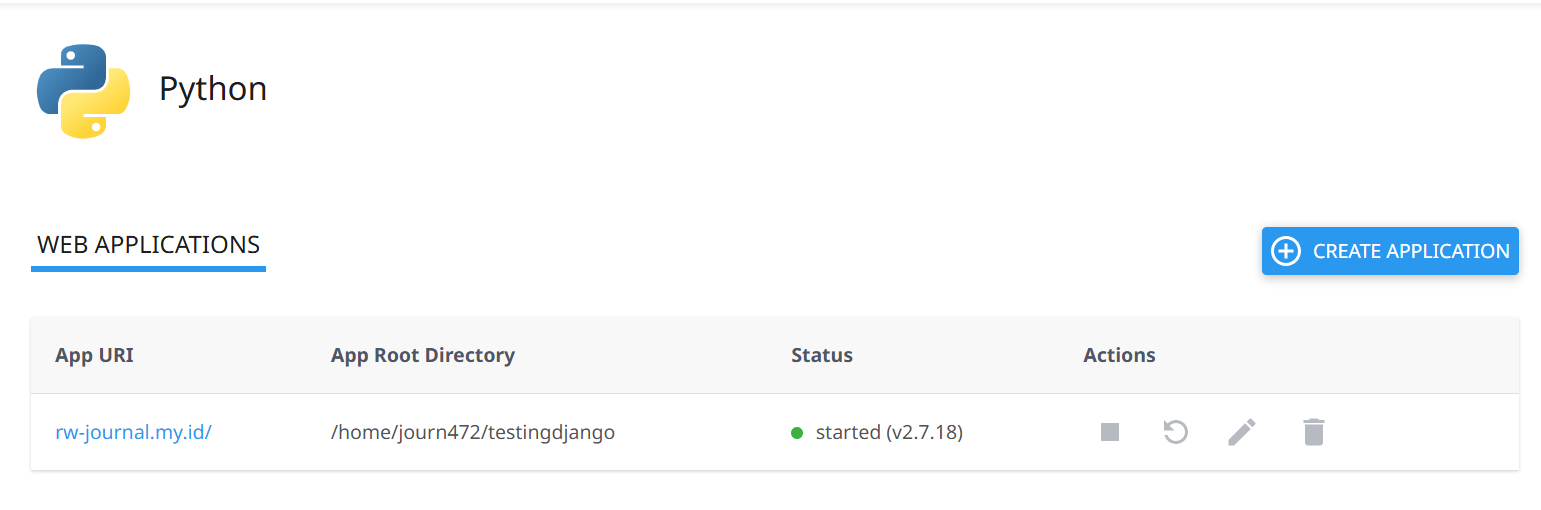1541x510 pixels.
Task: Click the Actions column header
Action: pos(1119,355)
